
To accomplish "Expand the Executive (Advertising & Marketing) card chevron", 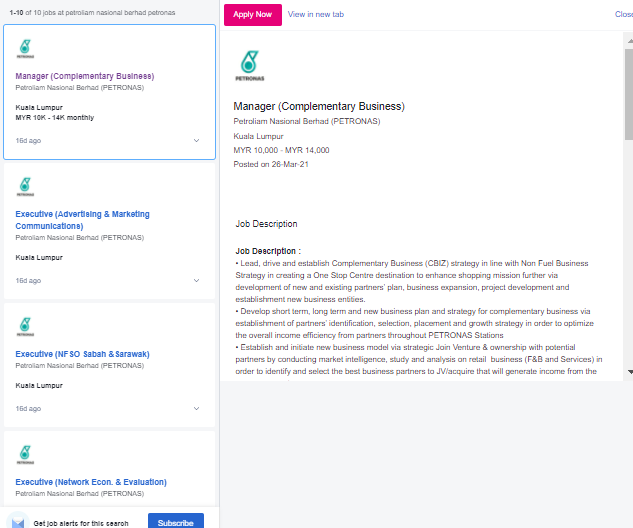I will 196,281.
